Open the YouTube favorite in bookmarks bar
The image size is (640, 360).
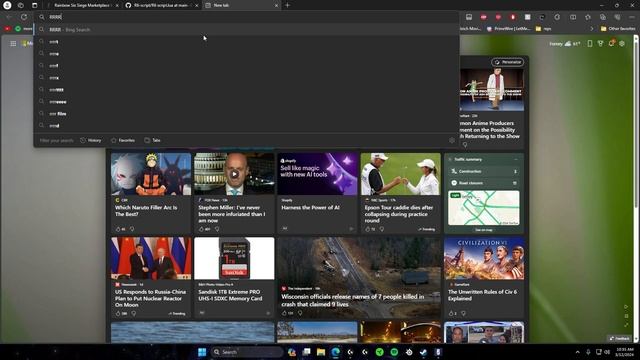[7, 29]
